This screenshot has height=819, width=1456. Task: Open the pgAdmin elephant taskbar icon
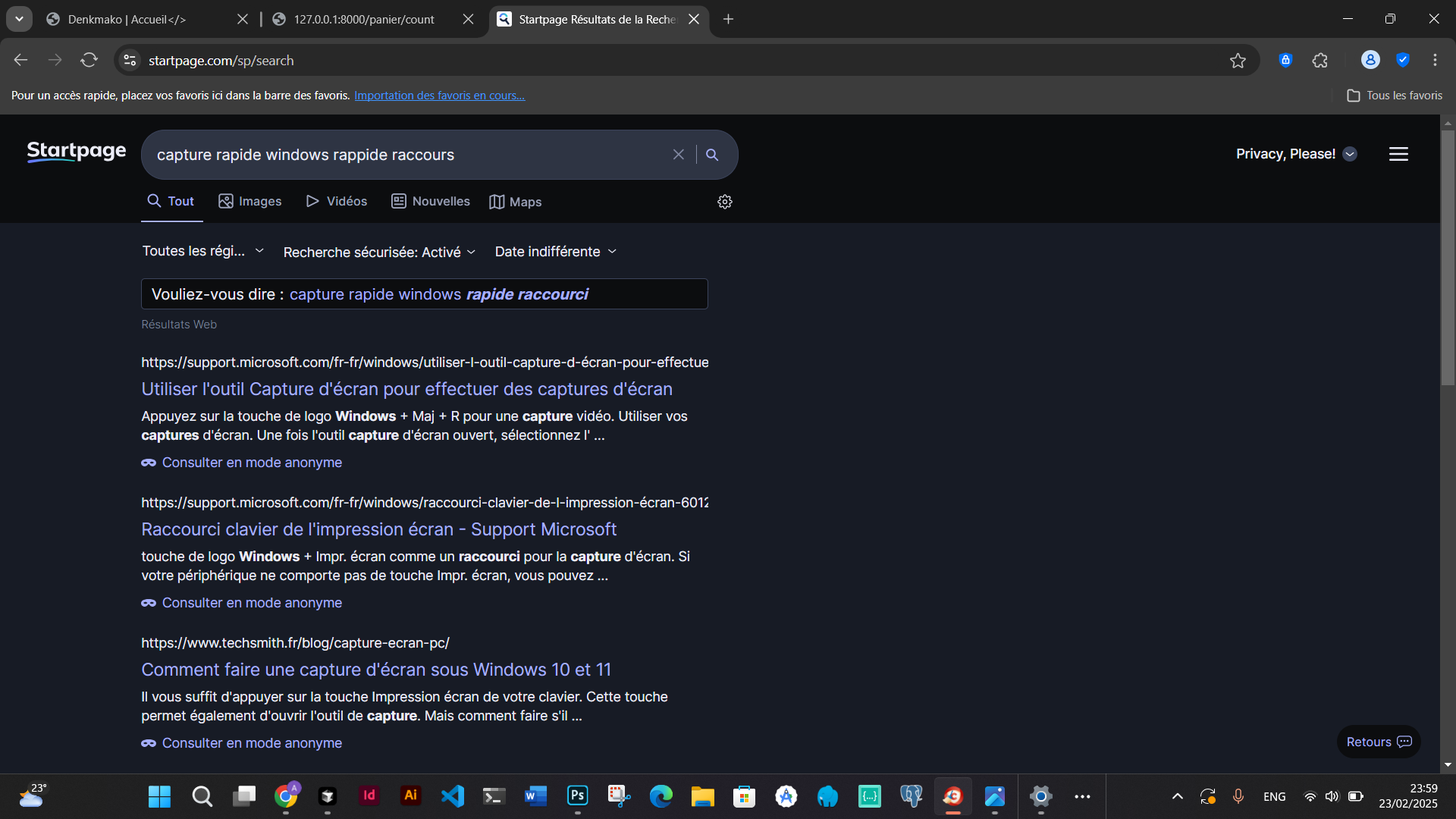pos(911,796)
